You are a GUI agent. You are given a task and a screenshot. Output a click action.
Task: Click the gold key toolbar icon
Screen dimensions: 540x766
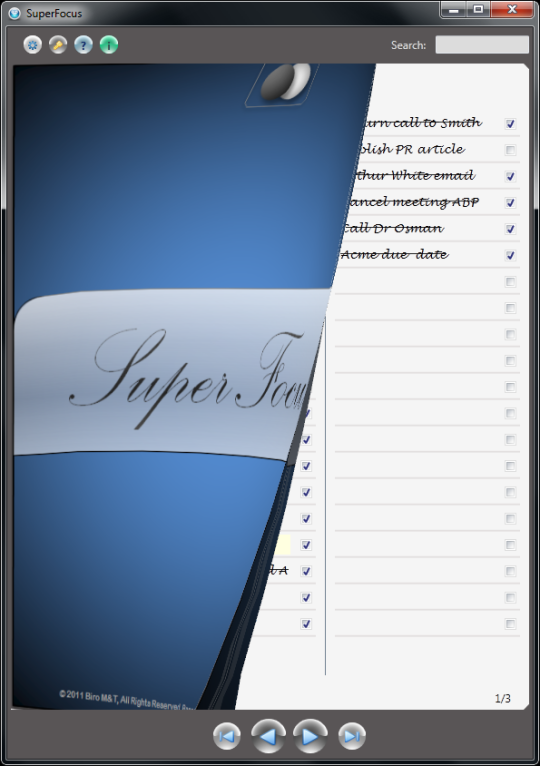click(x=58, y=45)
